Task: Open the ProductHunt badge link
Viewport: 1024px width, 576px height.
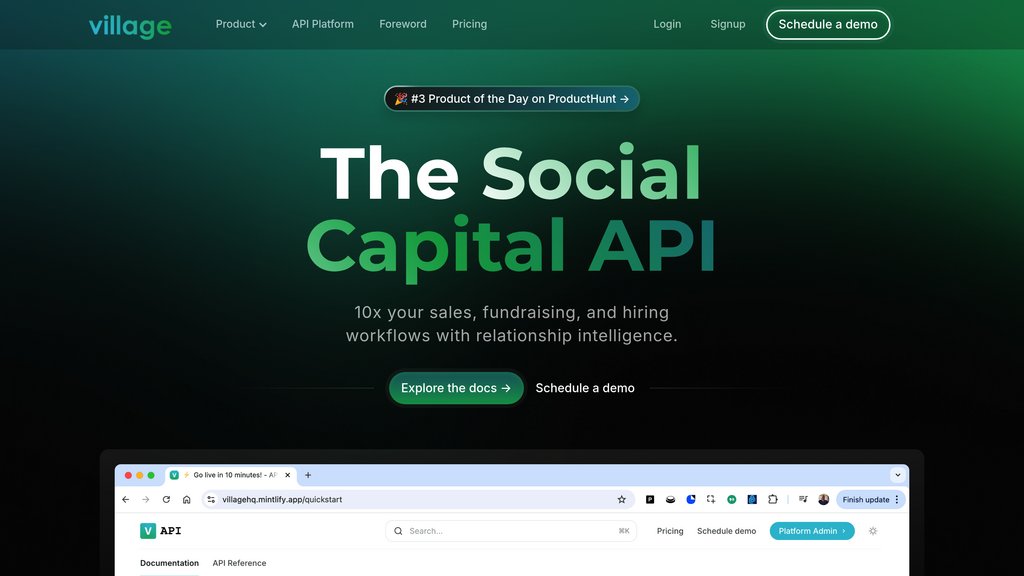Action: tap(512, 99)
